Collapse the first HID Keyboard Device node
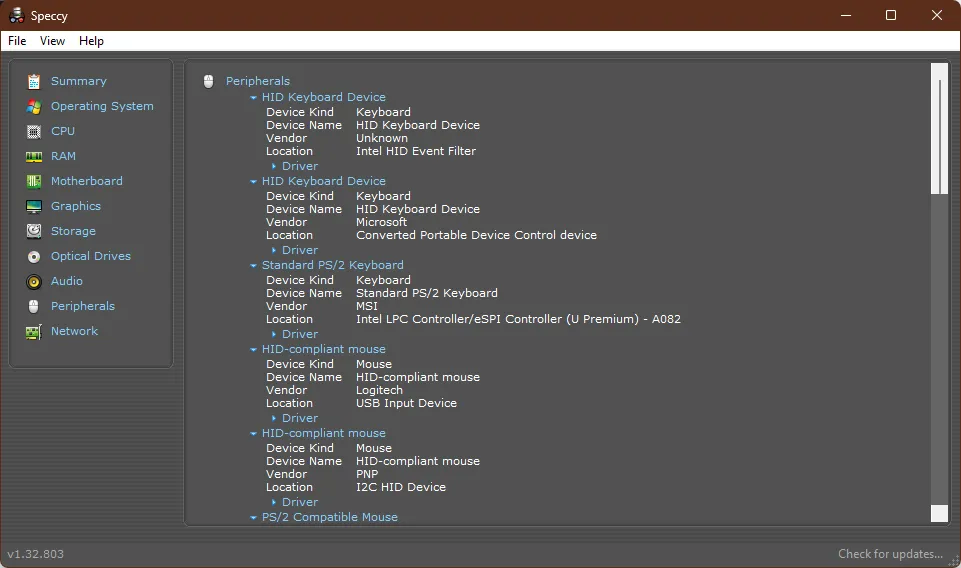This screenshot has height=568, width=961. tap(254, 98)
